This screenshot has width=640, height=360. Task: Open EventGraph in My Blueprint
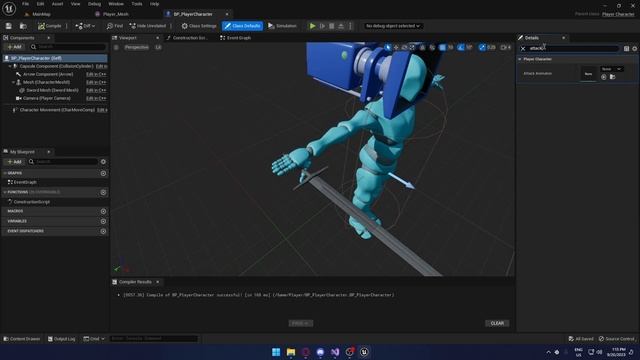click(22, 182)
